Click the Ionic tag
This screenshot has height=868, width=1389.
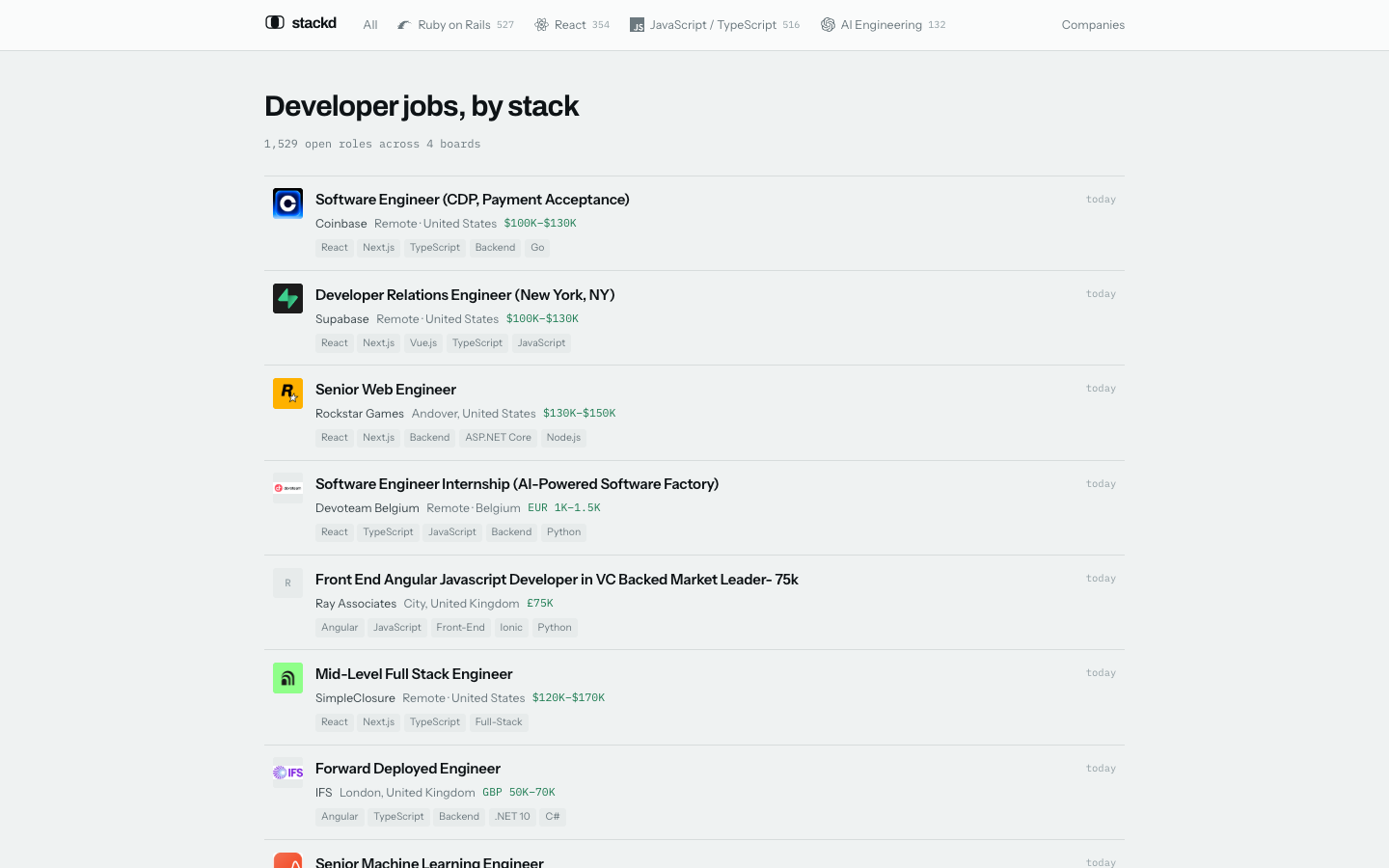(511, 628)
